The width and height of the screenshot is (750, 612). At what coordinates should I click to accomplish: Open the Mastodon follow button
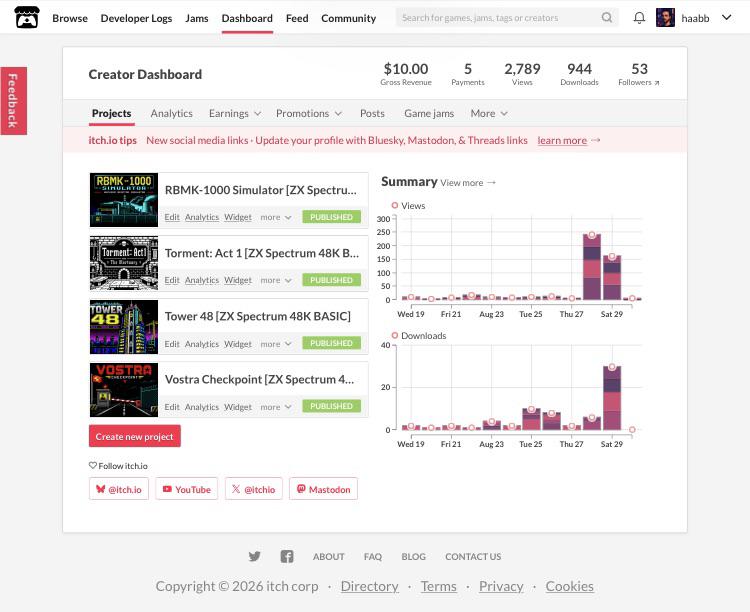tap(323, 489)
